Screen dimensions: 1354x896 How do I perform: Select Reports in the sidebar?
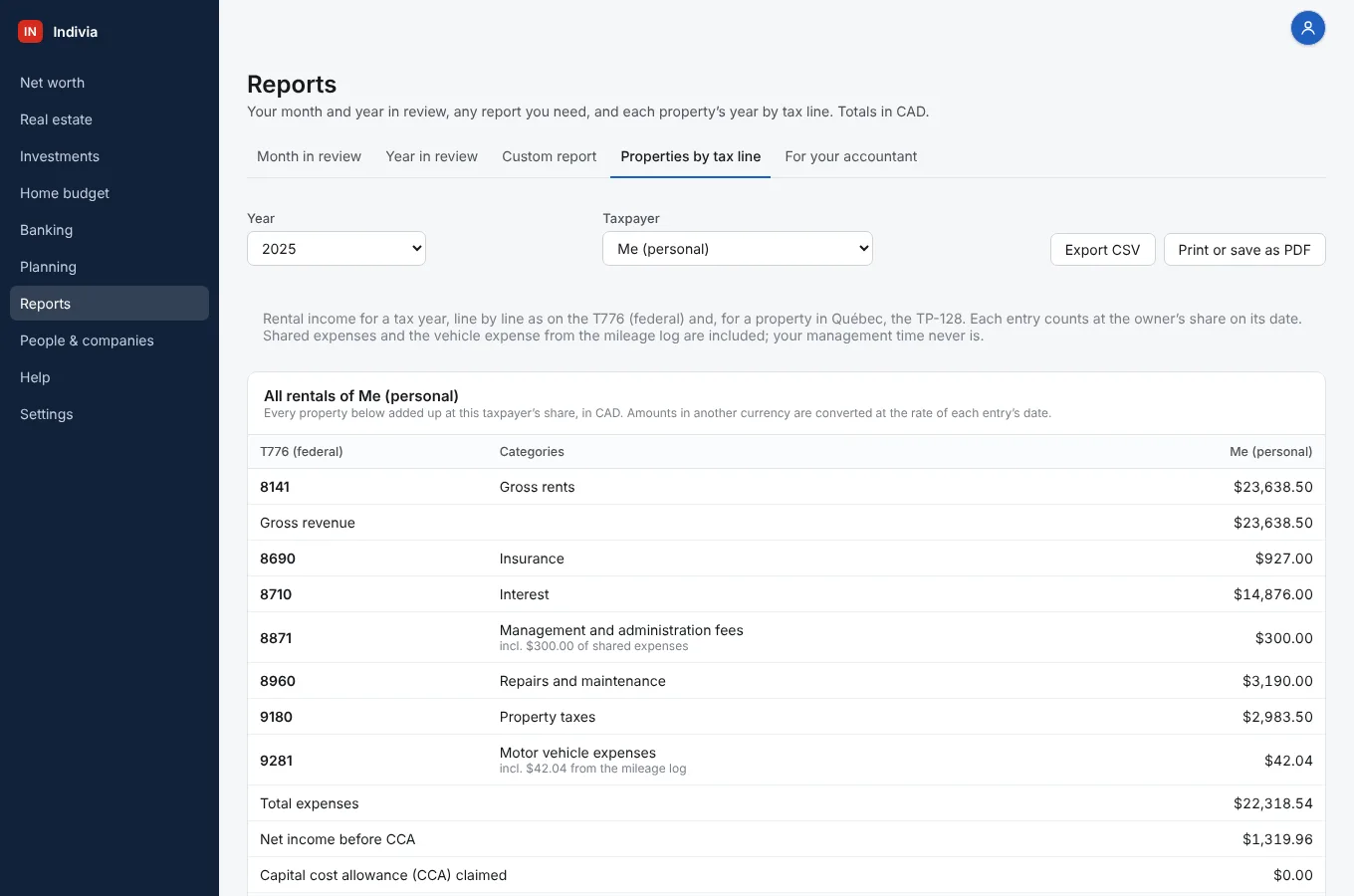pos(110,304)
